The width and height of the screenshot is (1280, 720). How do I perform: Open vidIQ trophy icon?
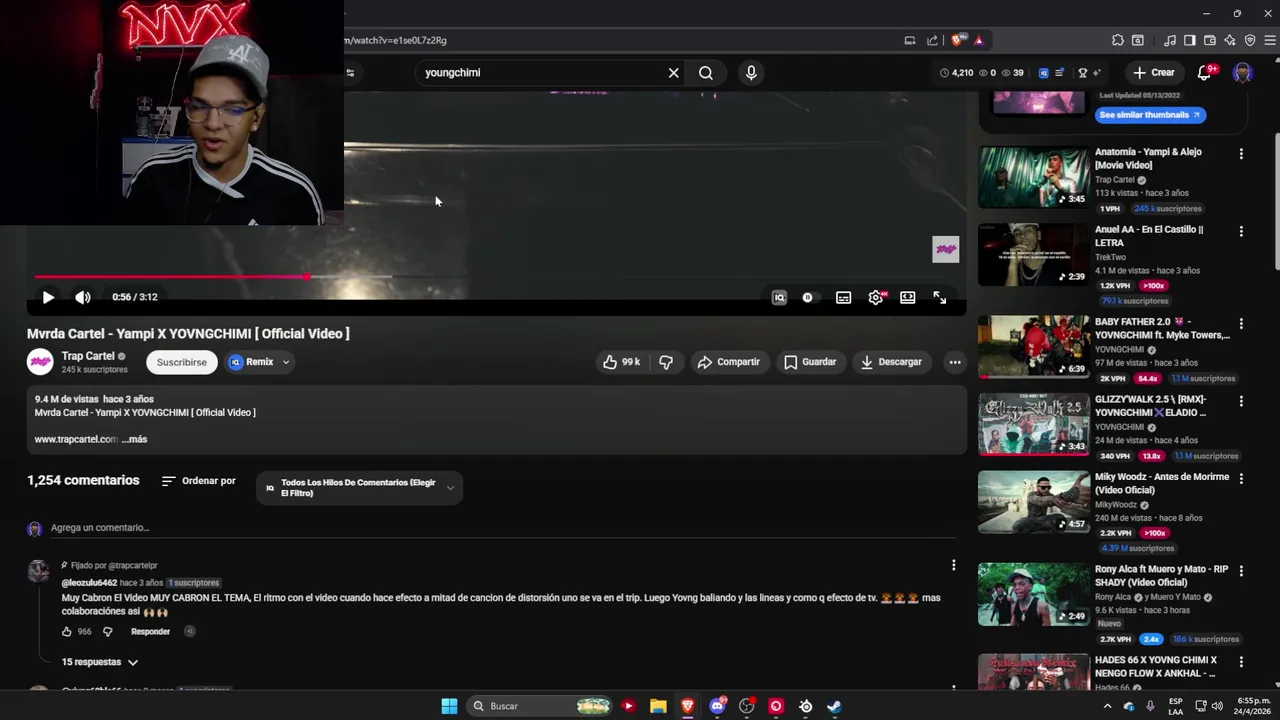1082,72
